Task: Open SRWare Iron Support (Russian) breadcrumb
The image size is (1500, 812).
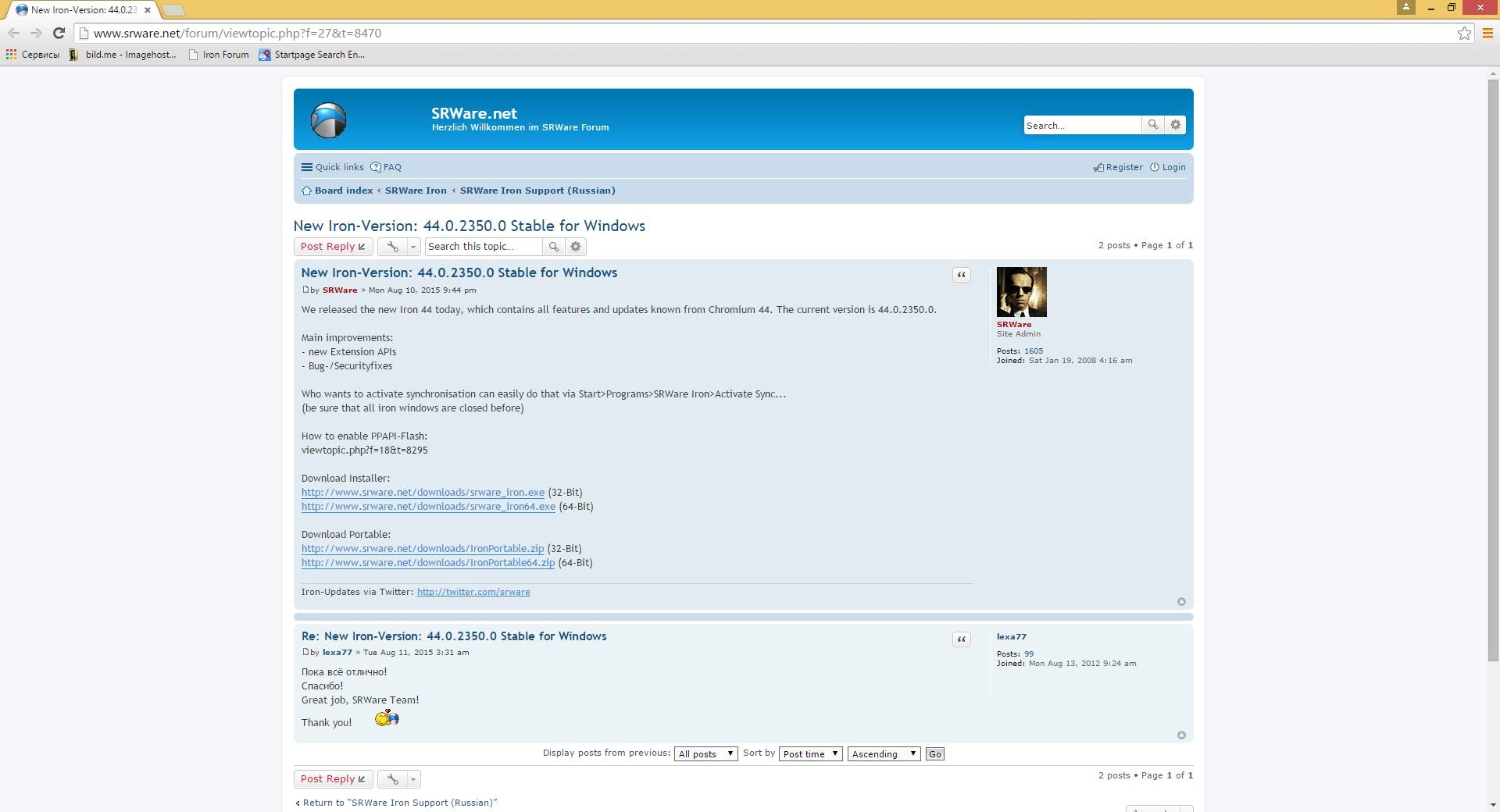Action: 537,191
